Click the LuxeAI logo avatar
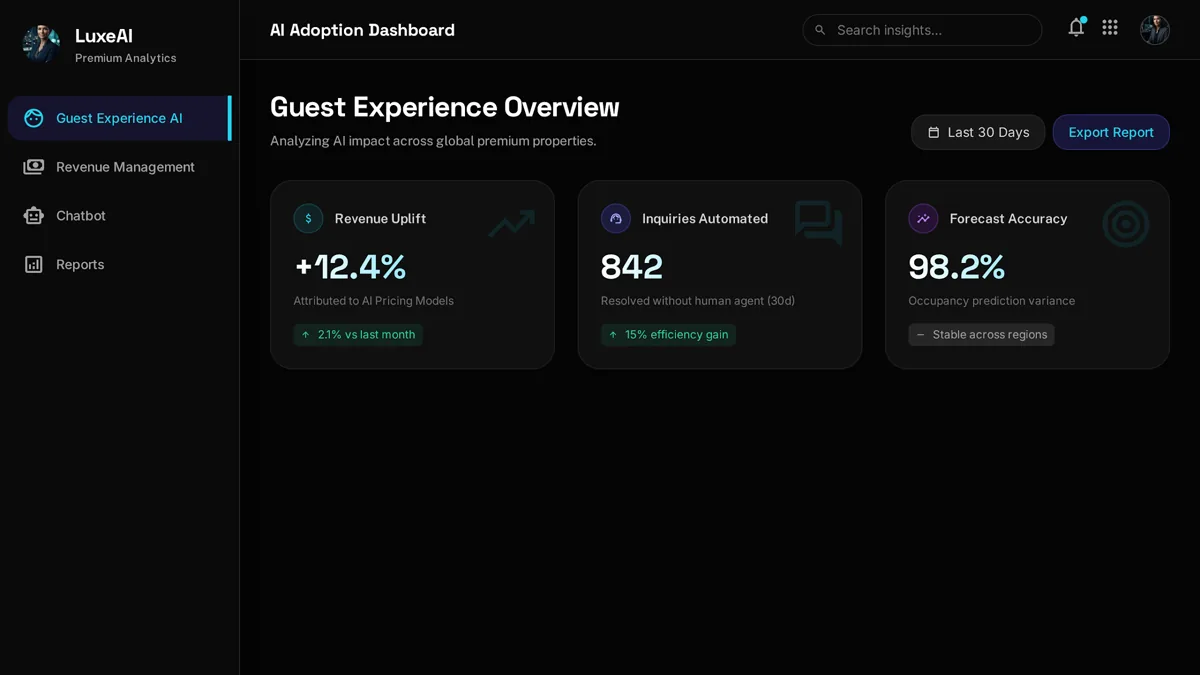 tap(42, 44)
